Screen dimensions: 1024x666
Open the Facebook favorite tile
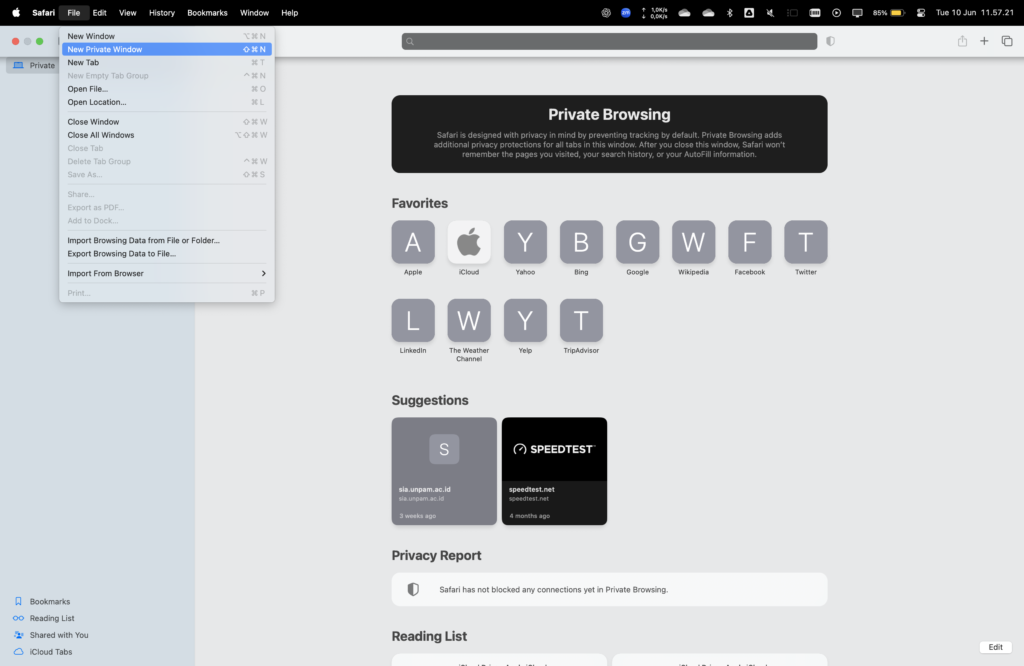point(750,242)
